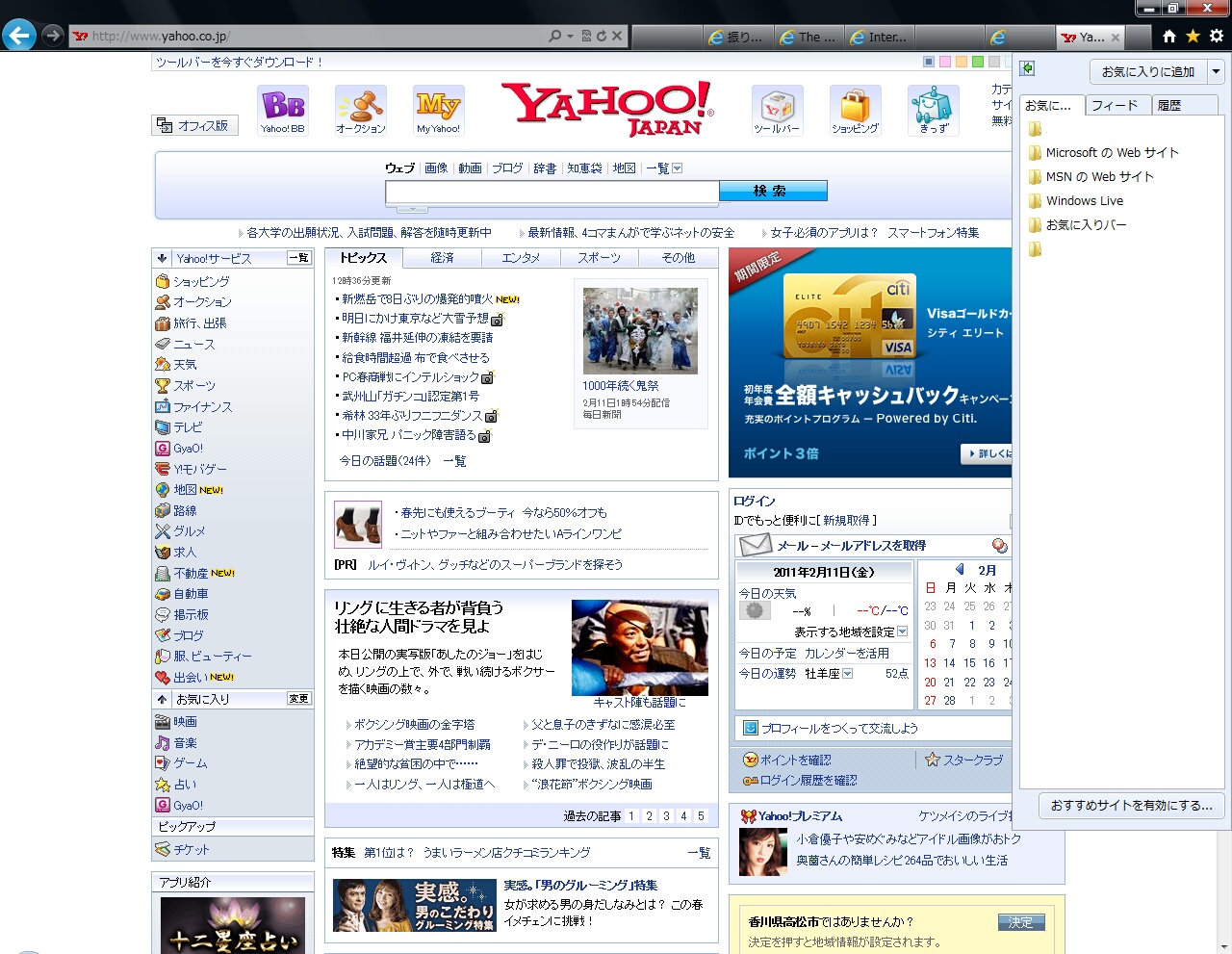Screen dimensions: 1232x954
Task: Click おすすめサイトを有効にする button
Action: coord(1132,806)
